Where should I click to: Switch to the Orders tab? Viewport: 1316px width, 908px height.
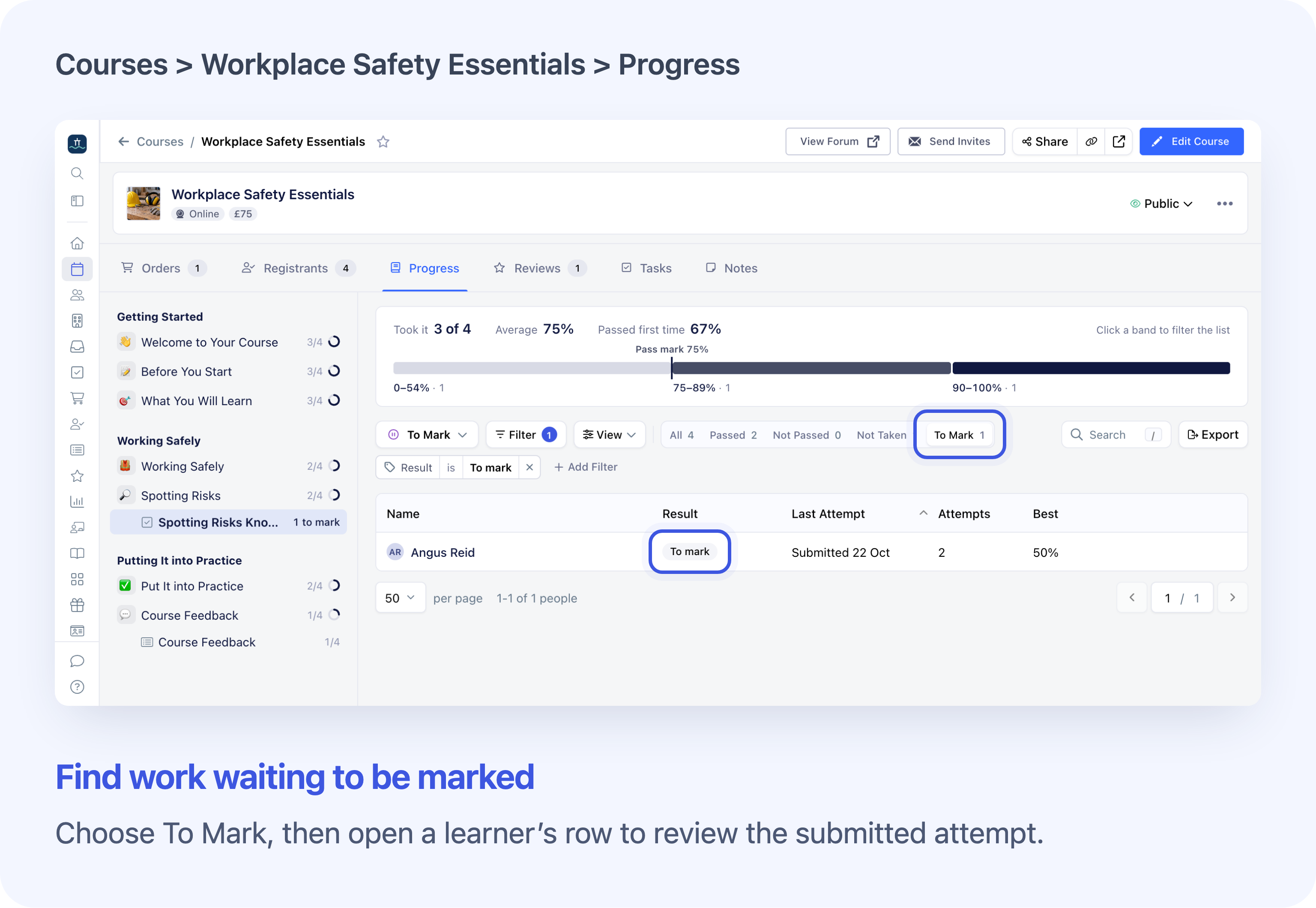tap(164, 269)
